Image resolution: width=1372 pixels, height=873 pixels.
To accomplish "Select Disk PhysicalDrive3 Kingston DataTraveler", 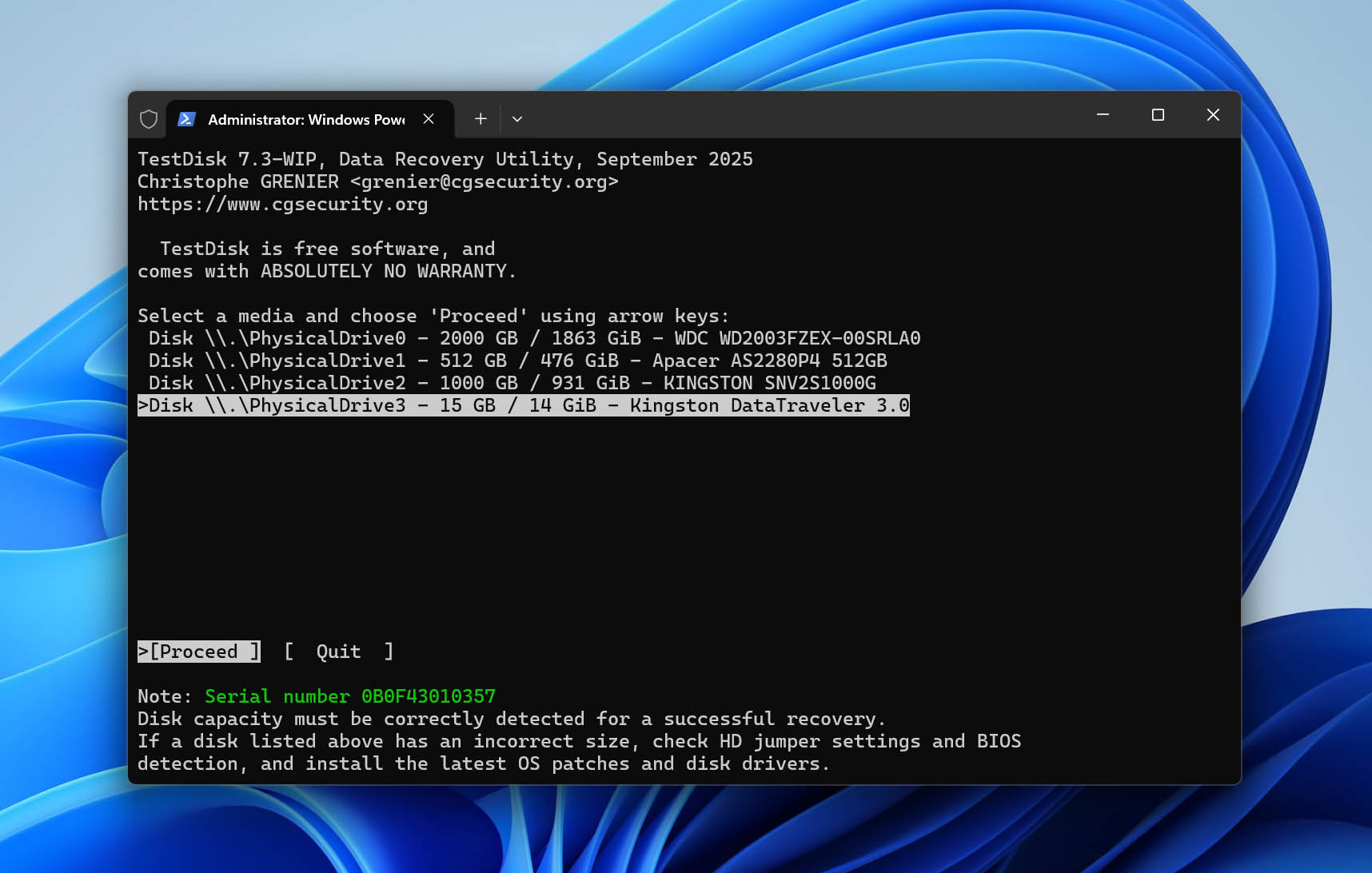I will (x=524, y=405).
